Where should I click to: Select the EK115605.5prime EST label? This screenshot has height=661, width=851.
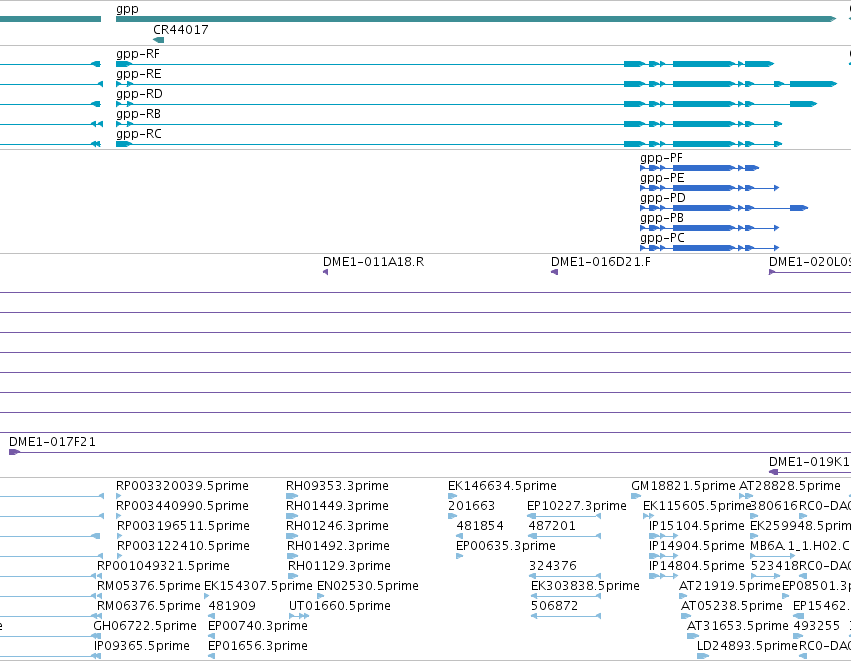click(697, 506)
